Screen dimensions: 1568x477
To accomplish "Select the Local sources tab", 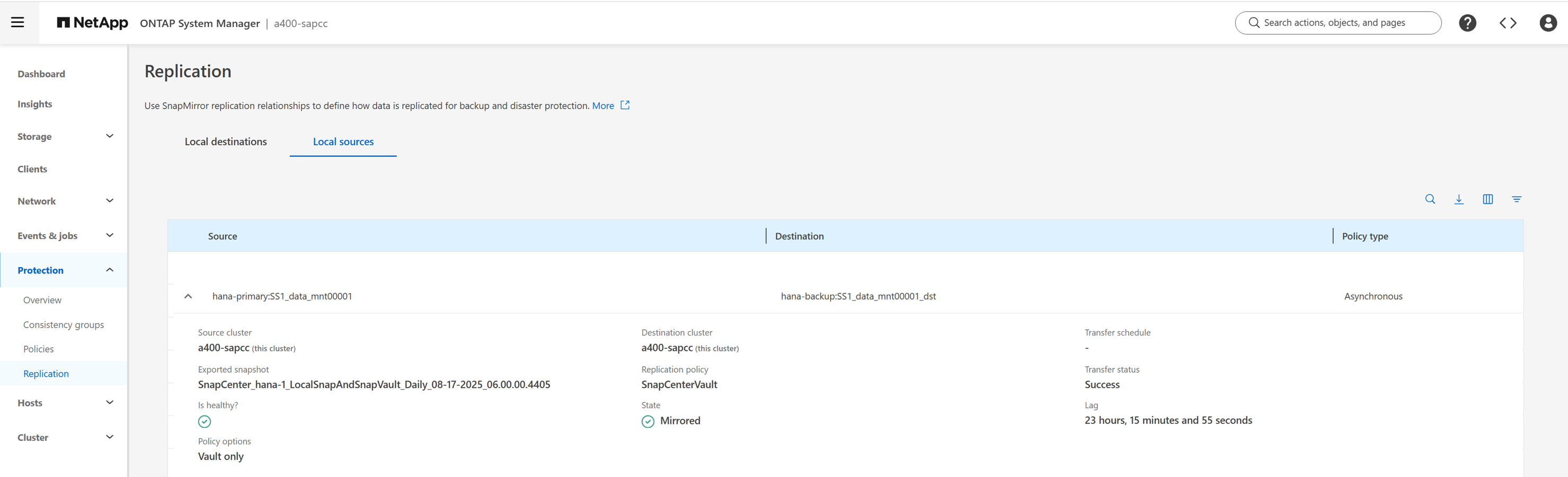I will tap(343, 142).
